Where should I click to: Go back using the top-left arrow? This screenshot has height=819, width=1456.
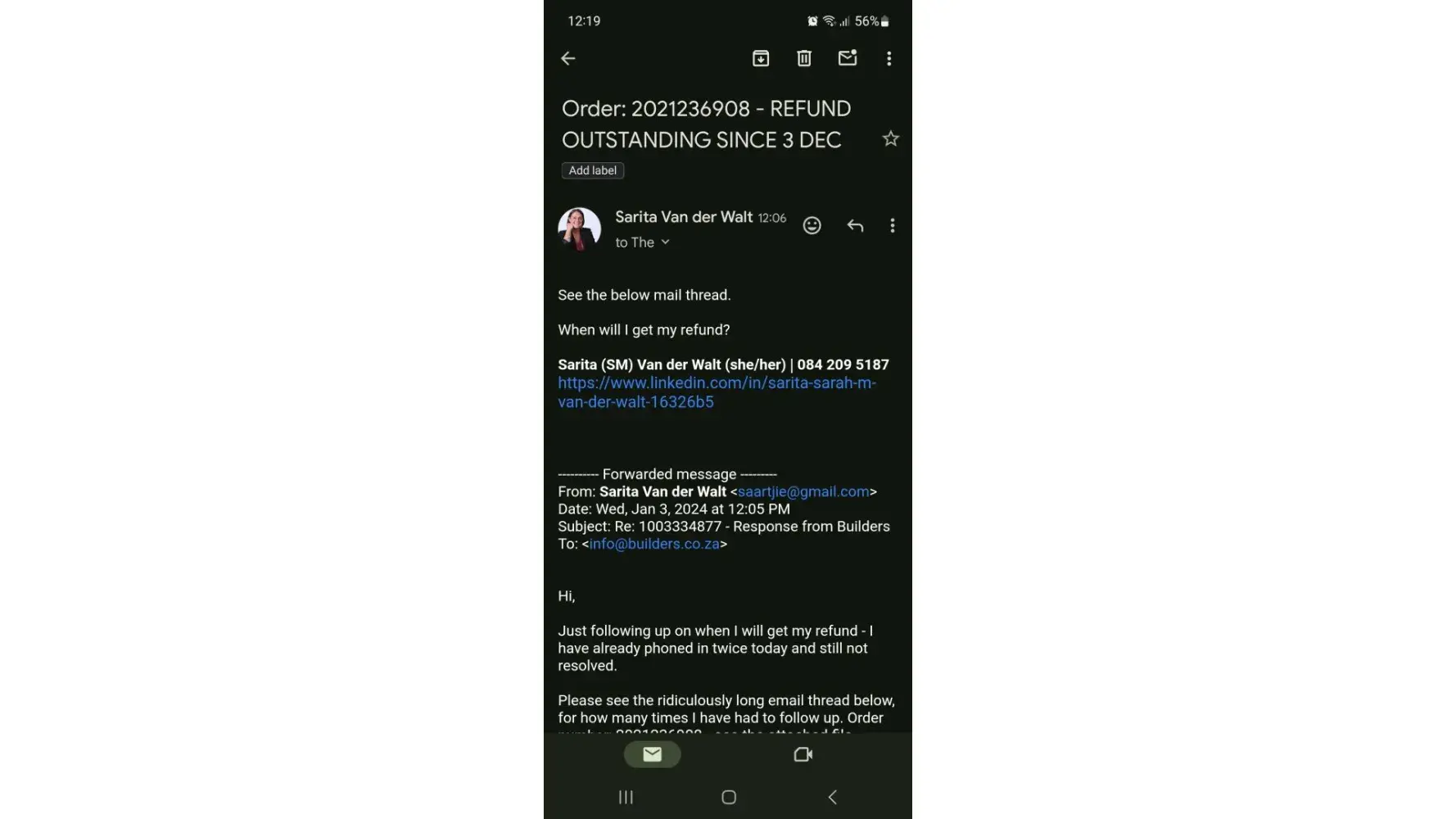567,58
